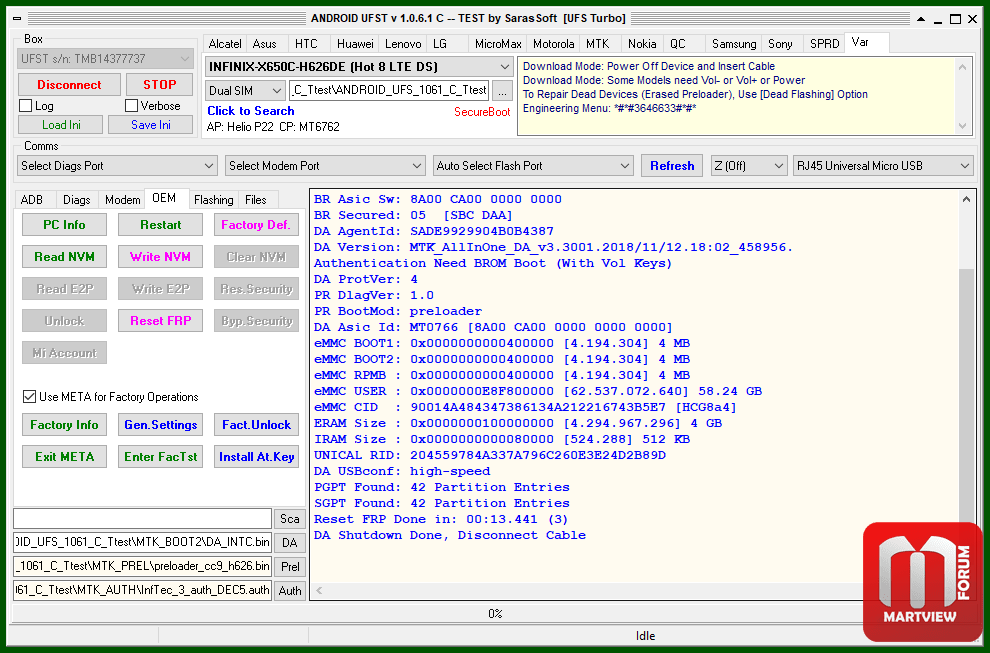
Task: Switch to the Alcatel brand tab
Action: coord(225,44)
